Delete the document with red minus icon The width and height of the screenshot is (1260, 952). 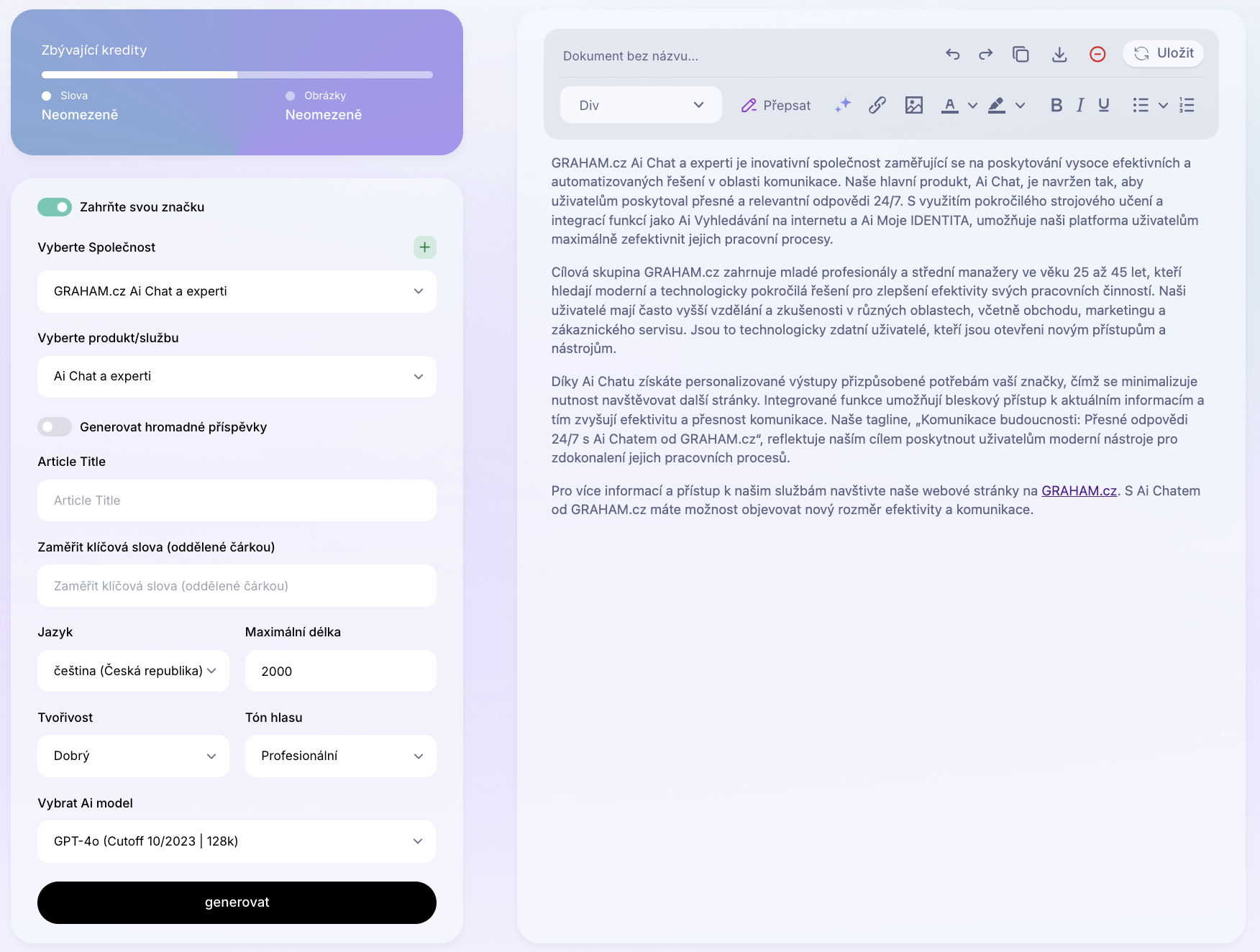click(x=1097, y=54)
